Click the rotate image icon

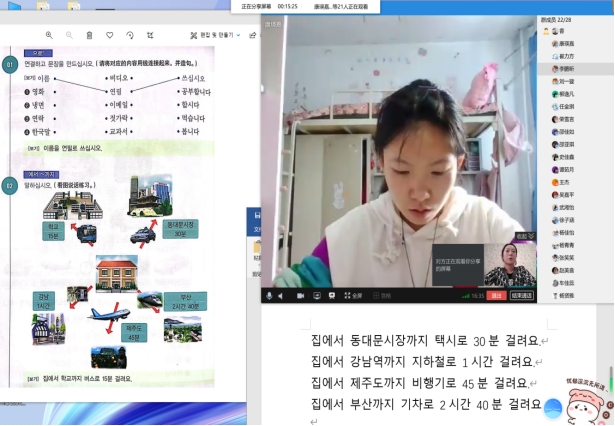(130, 35)
